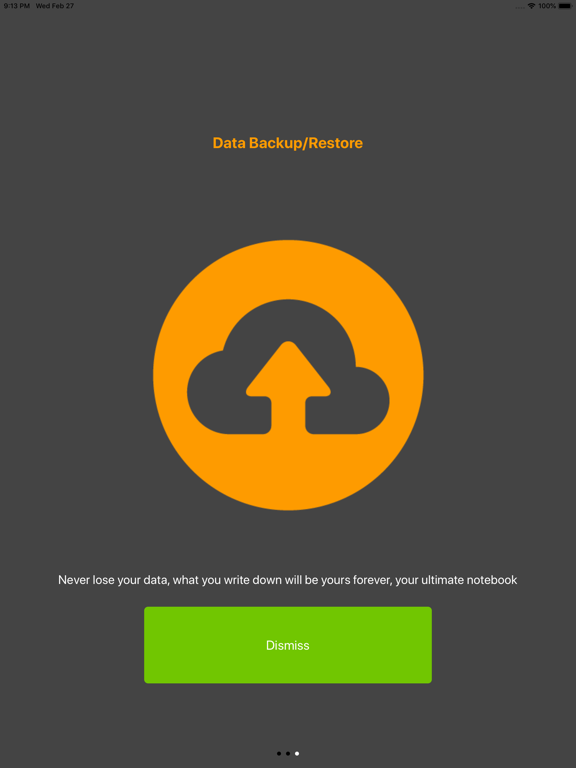Click the upward arrow inside the cloud
Image resolution: width=576 pixels, height=768 pixels.
click(288, 387)
